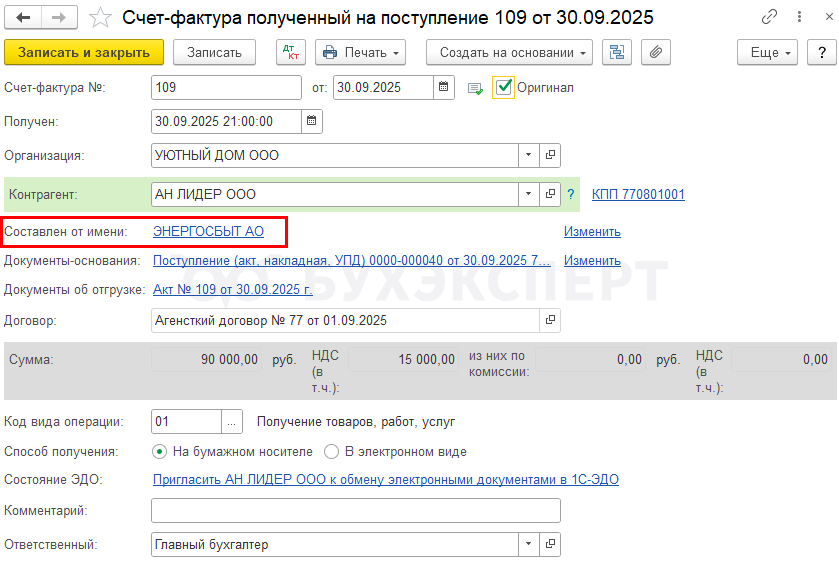
Task: Open the three-dot options menu in header
Action: tap(799, 17)
